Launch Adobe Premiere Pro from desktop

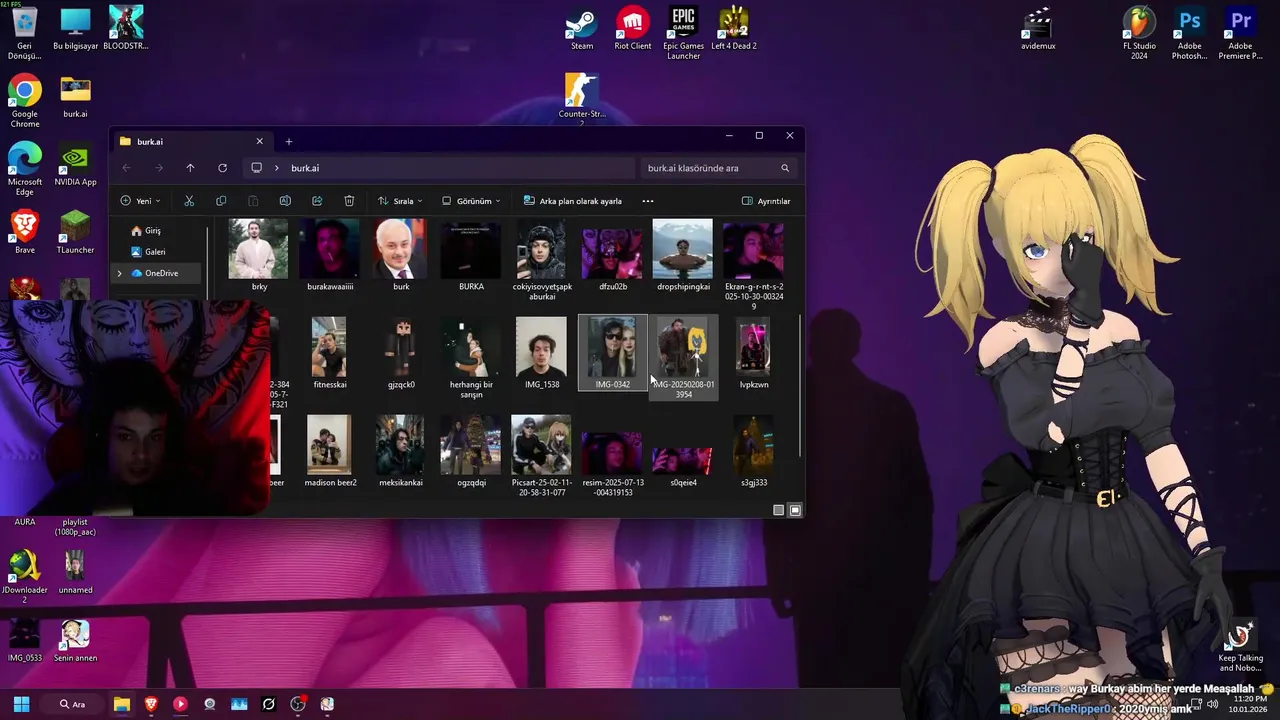pos(1240,33)
